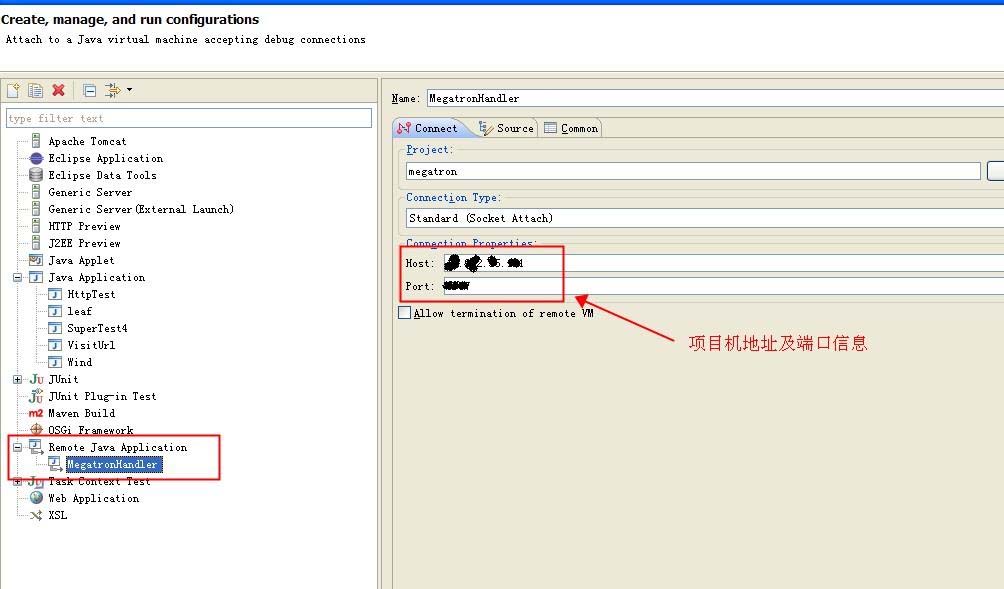The height and width of the screenshot is (589, 1004).
Task: Select the Maven Build configuration type
Action: (81, 414)
